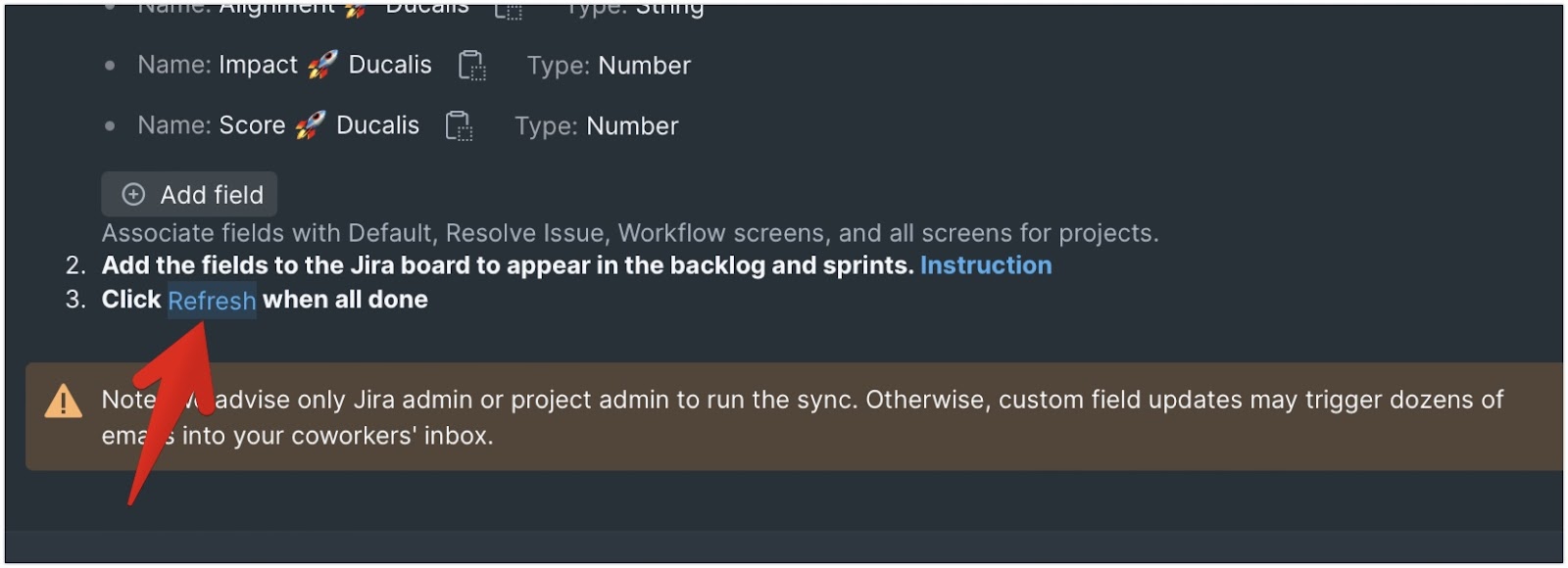Click the 'when all done' text

click(x=345, y=300)
